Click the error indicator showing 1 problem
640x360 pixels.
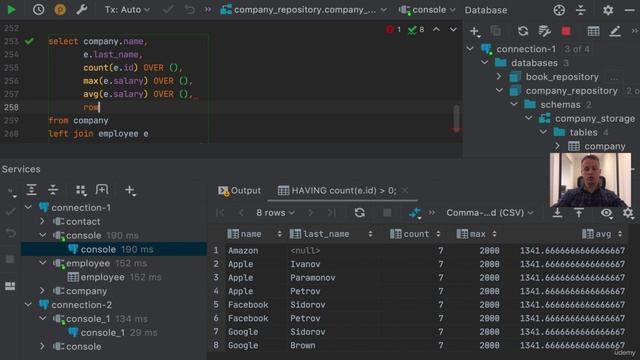coord(393,29)
